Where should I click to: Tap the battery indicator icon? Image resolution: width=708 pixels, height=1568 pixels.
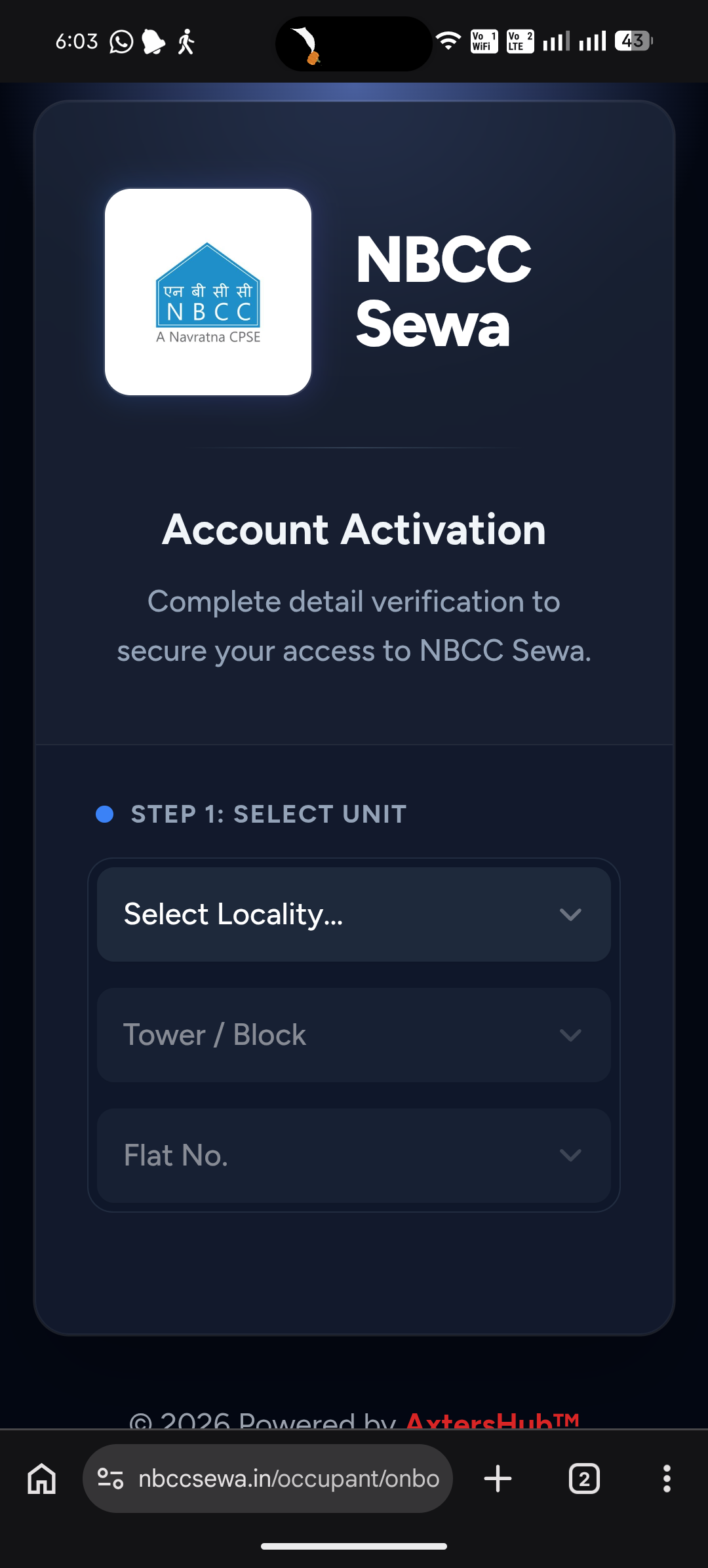[x=633, y=41]
